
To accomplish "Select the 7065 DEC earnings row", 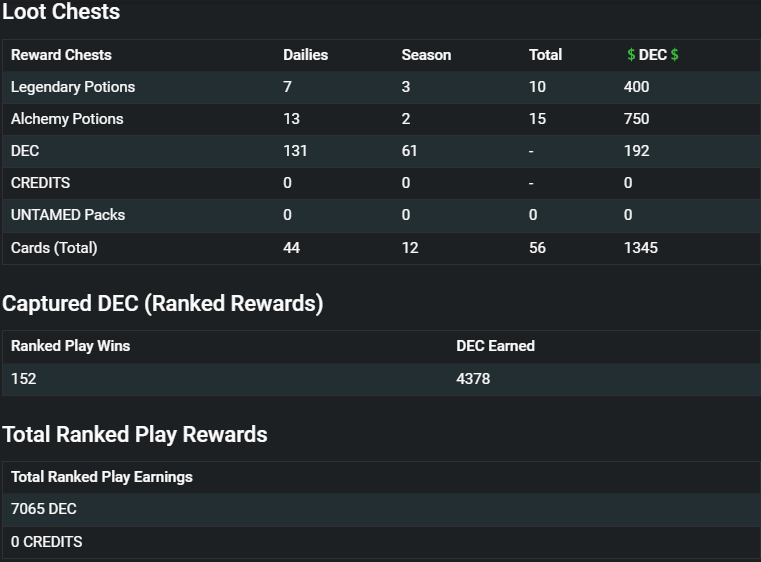I will coord(381,509).
